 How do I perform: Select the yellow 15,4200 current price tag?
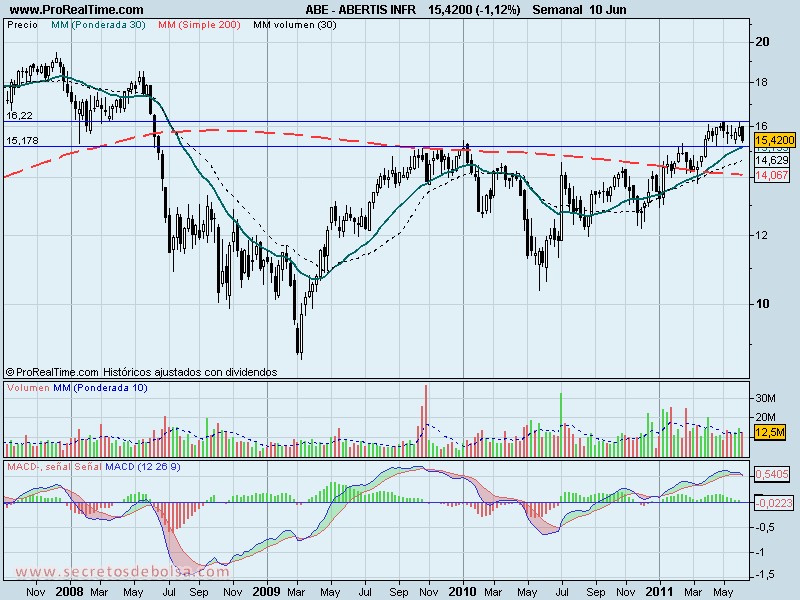tap(774, 140)
